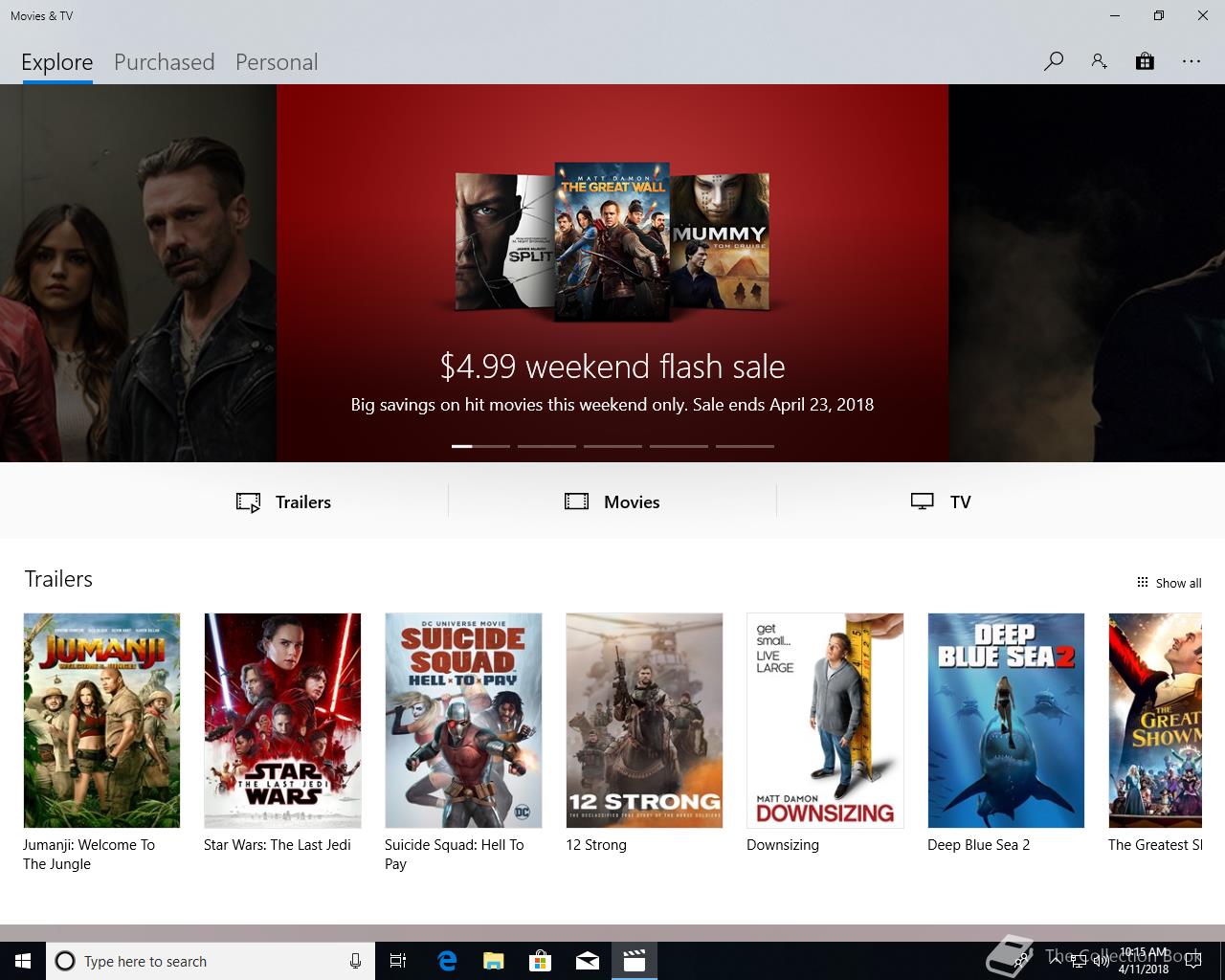This screenshot has width=1225, height=980.
Task: Open the Action Center notifications icon
Action: click(x=1193, y=961)
